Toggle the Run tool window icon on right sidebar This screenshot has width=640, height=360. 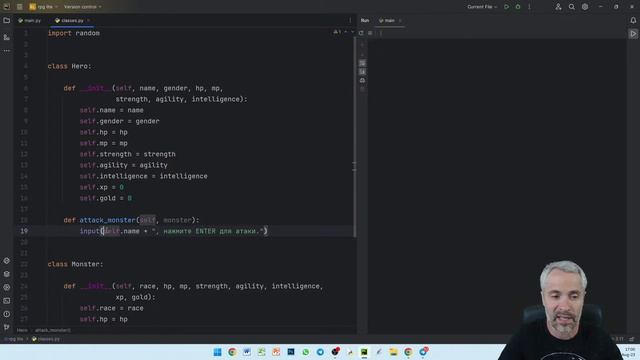click(633, 34)
